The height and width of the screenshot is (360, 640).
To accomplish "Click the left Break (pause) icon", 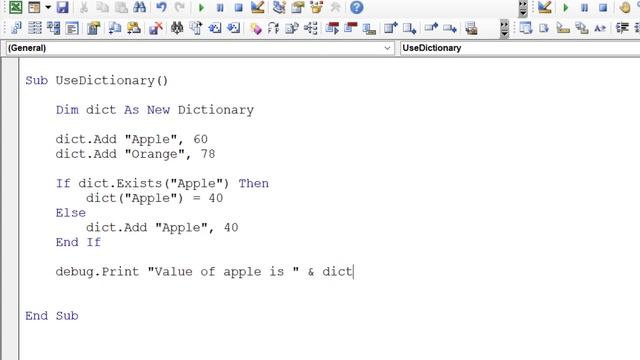I will (220, 7).
